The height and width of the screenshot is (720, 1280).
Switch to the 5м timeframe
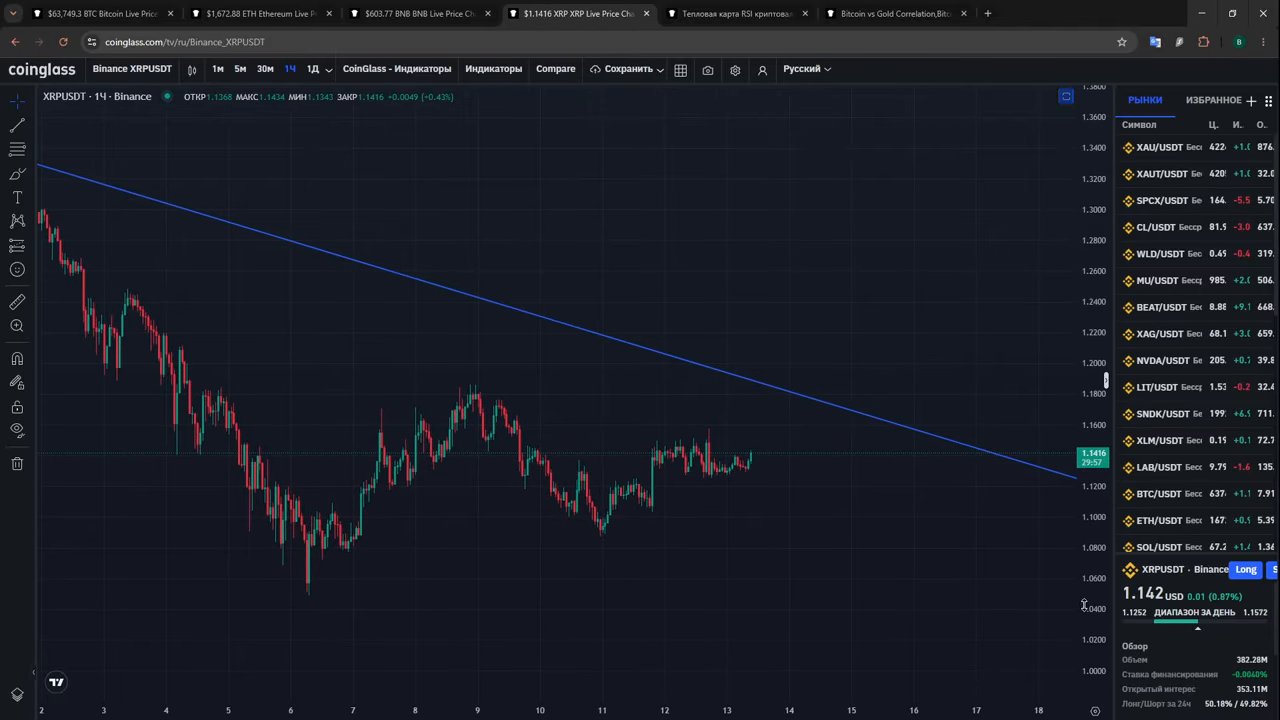(240, 69)
